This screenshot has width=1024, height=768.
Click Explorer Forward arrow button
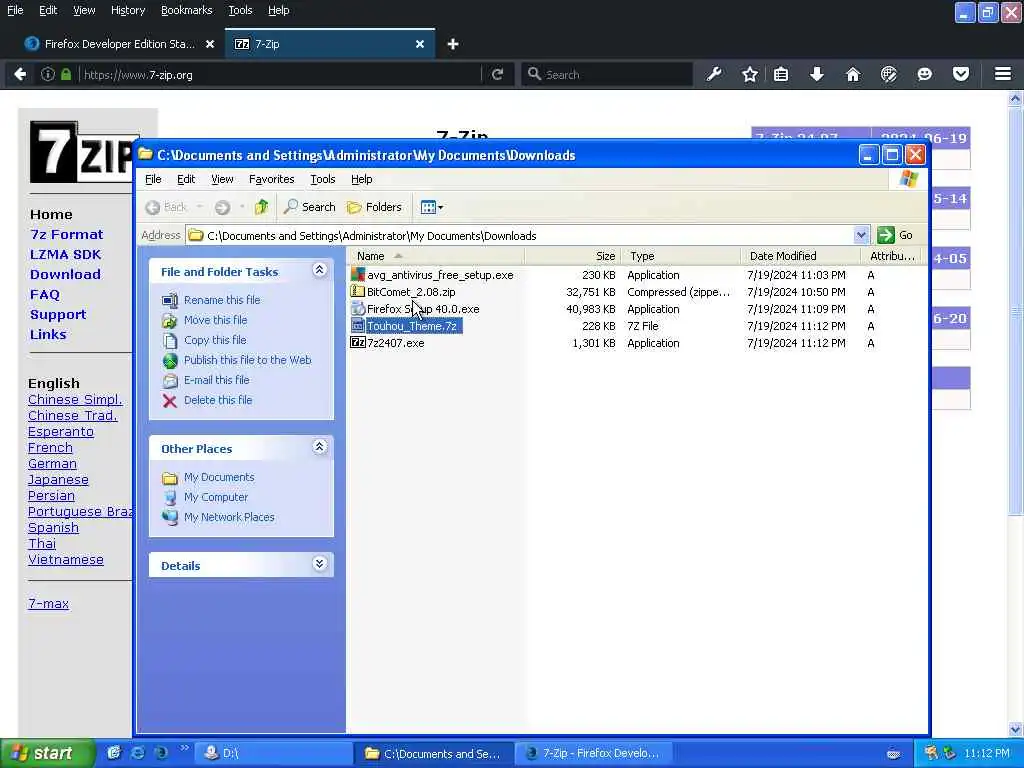click(223, 207)
